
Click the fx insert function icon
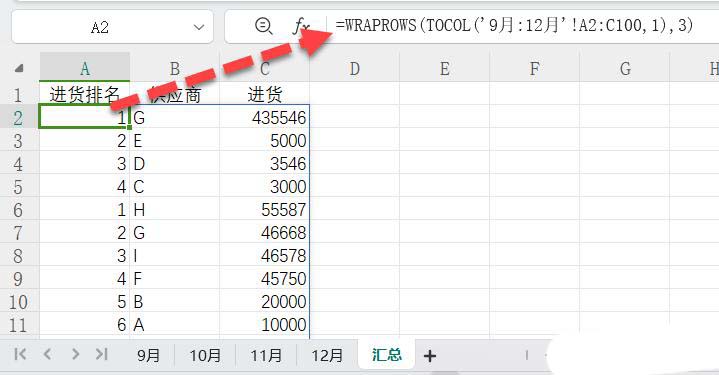[301, 26]
